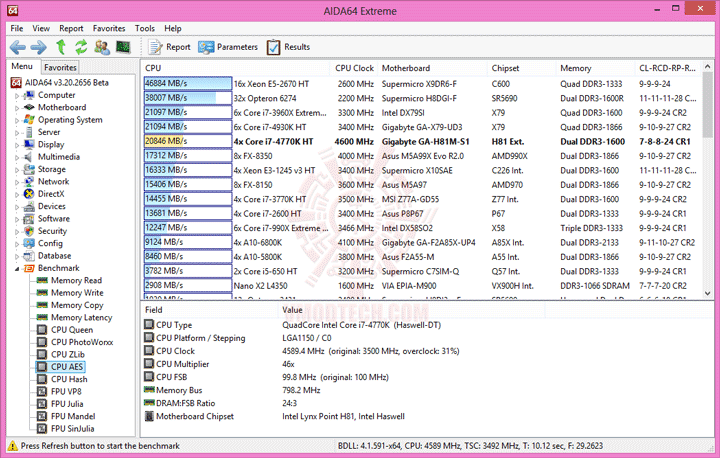Expand the Display tree node
Viewport: 720px width, 458px height.
[17, 145]
